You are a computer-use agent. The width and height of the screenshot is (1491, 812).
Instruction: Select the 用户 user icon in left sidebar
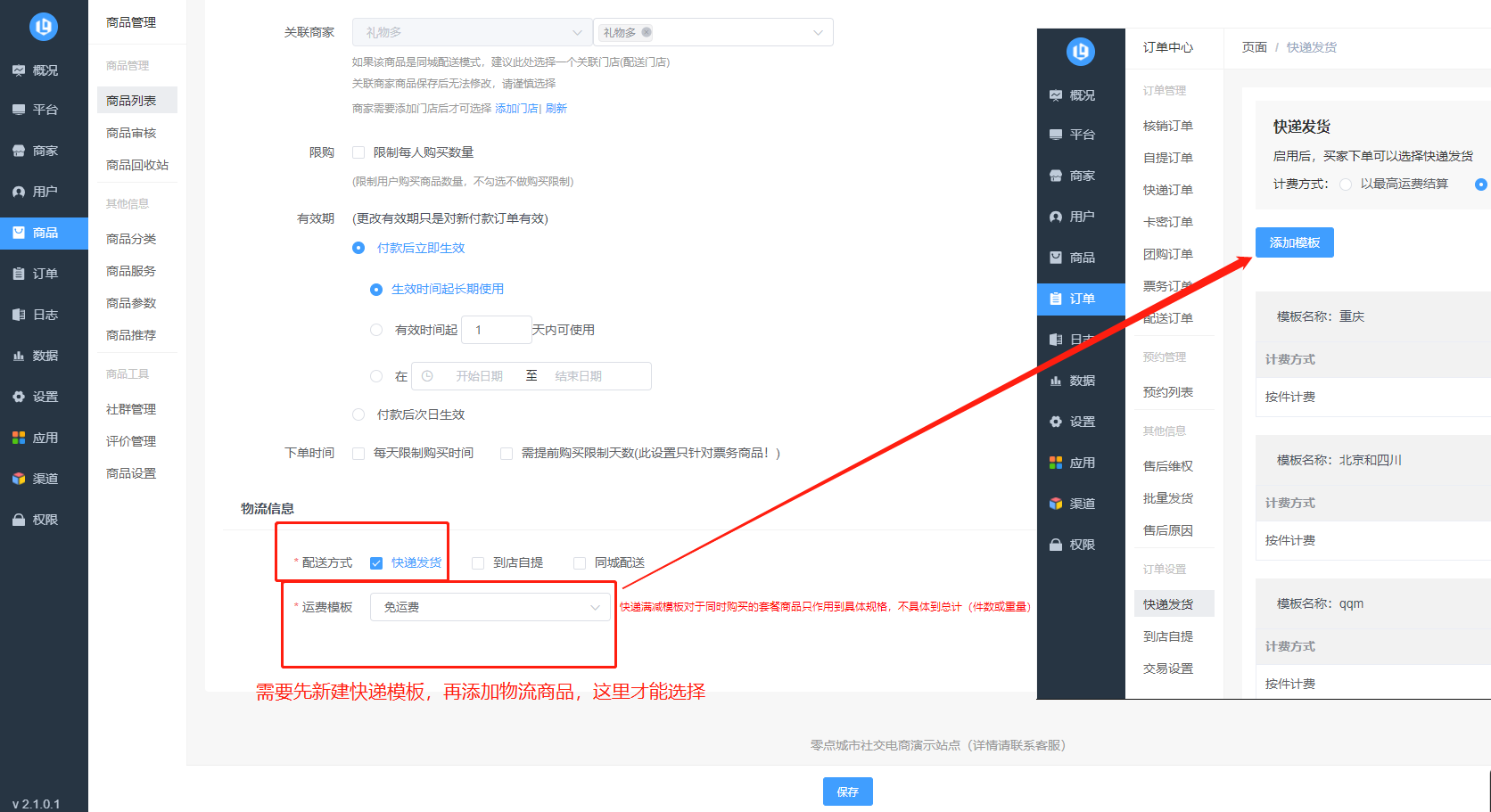click(x=19, y=192)
